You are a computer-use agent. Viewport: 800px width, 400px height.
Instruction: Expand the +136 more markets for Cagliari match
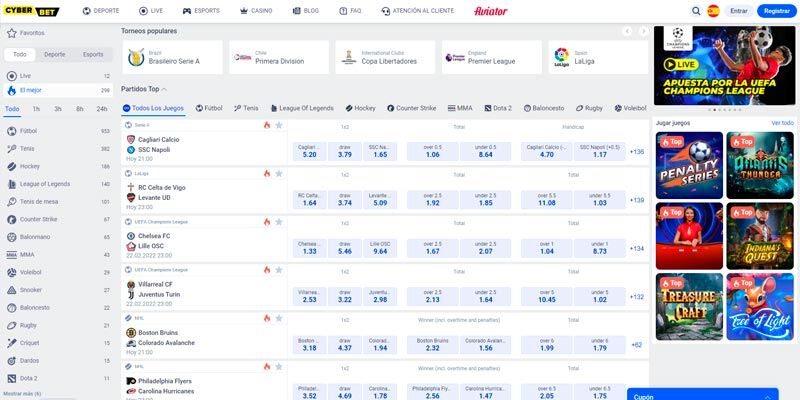click(x=636, y=152)
